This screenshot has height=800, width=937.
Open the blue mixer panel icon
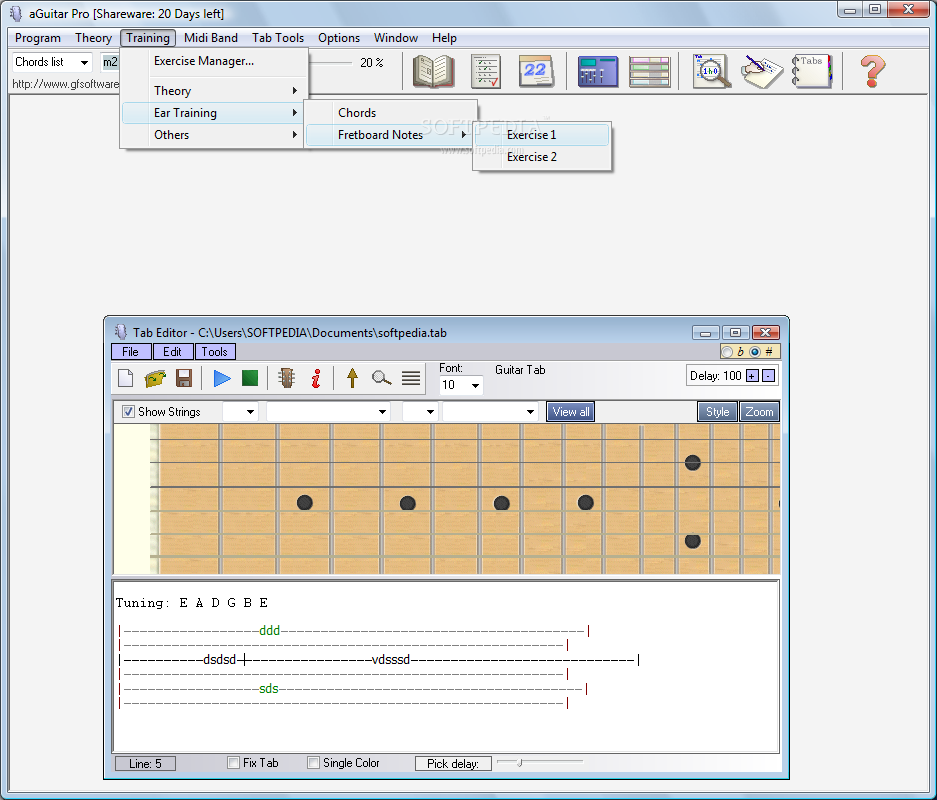598,72
